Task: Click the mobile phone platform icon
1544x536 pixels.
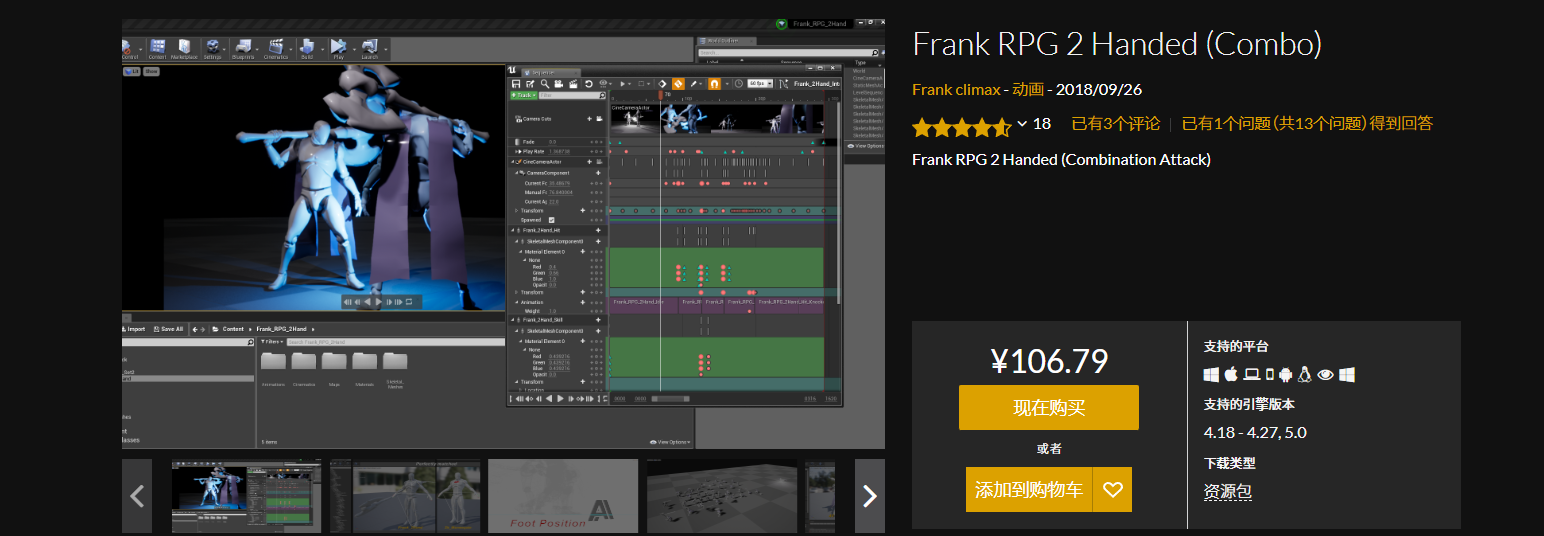Action: click(1270, 375)
